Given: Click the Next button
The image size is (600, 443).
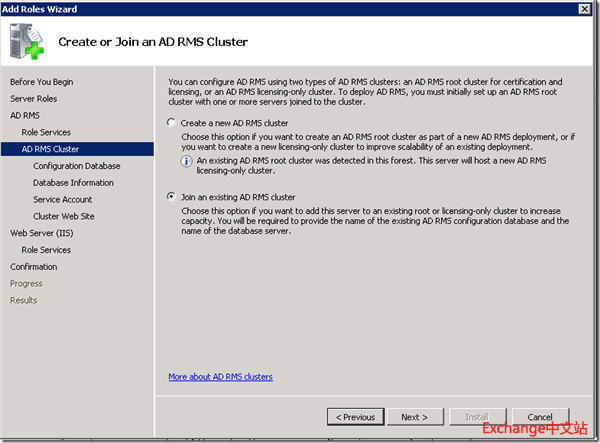Looking at the screenshot, I should pyautogui.click(x=414, y=417).
